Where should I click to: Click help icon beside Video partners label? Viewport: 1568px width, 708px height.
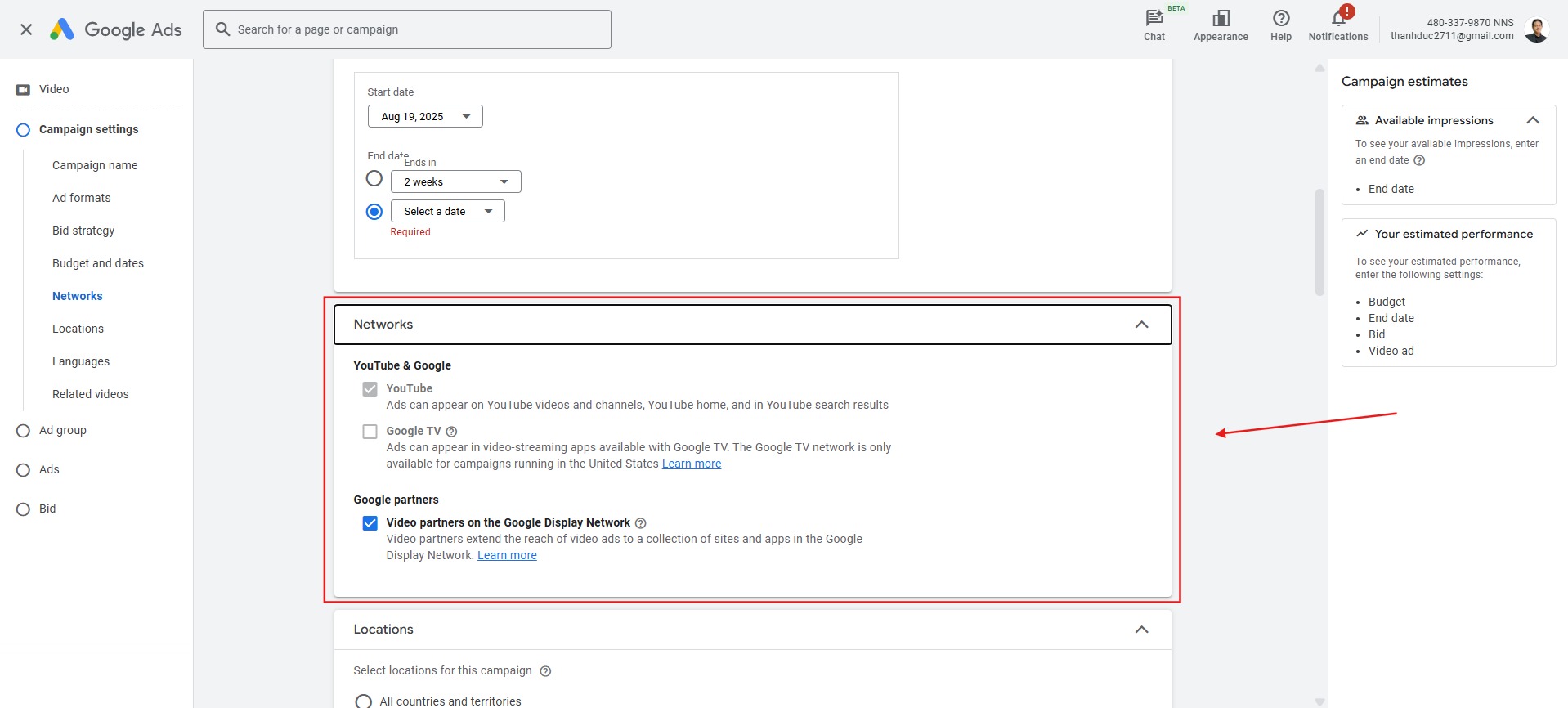[x=641, y=523]
